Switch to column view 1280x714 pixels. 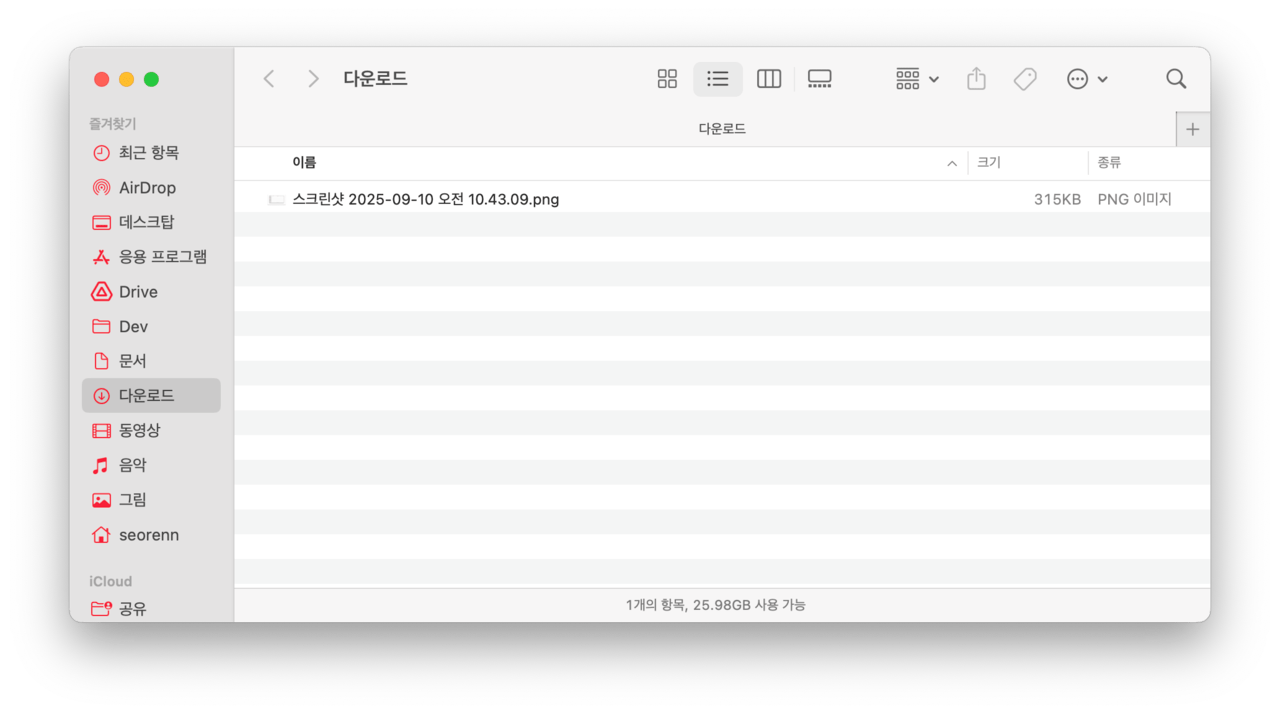point(768,79)
